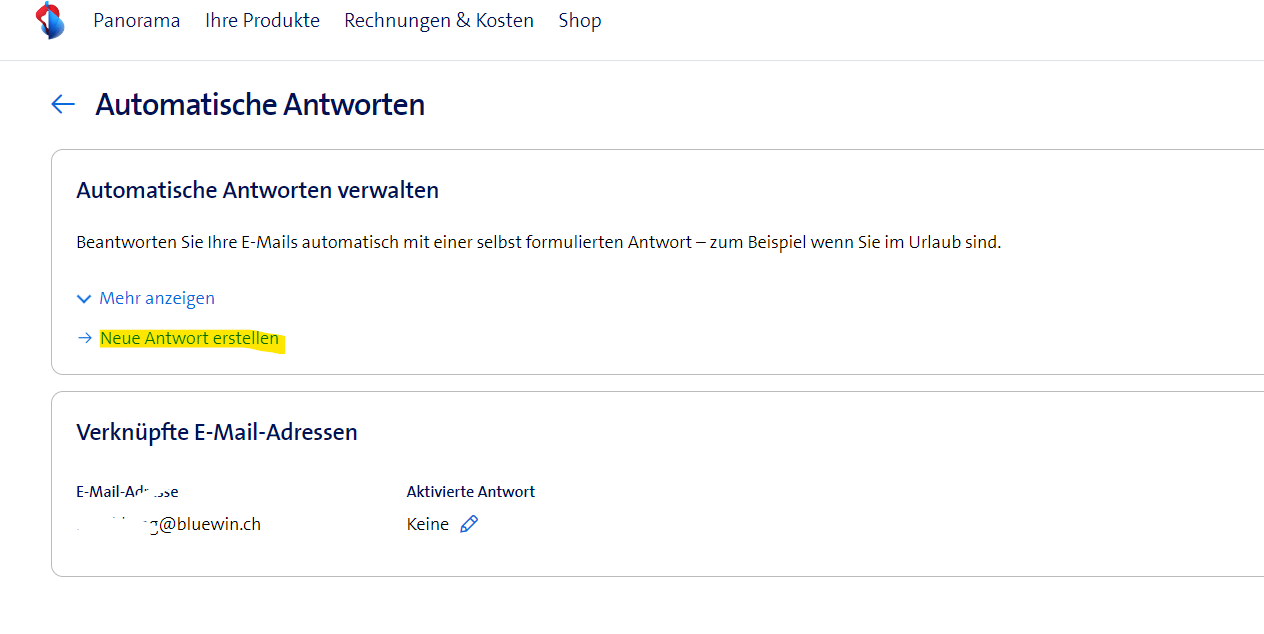This screenshot has width=1264, height=634.
Task: Click the chevron icon beside Mehr anzeigen
Action: (84, 298)
